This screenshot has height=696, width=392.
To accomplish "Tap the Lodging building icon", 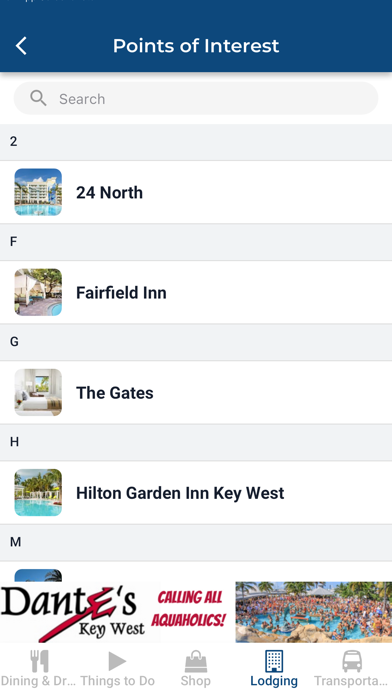I will (274, 661).
